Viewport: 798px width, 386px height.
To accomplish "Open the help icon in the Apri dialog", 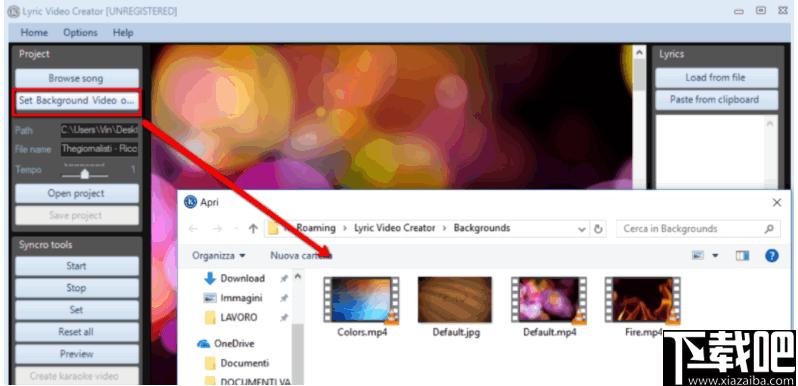I will click(x=772, y=256).
